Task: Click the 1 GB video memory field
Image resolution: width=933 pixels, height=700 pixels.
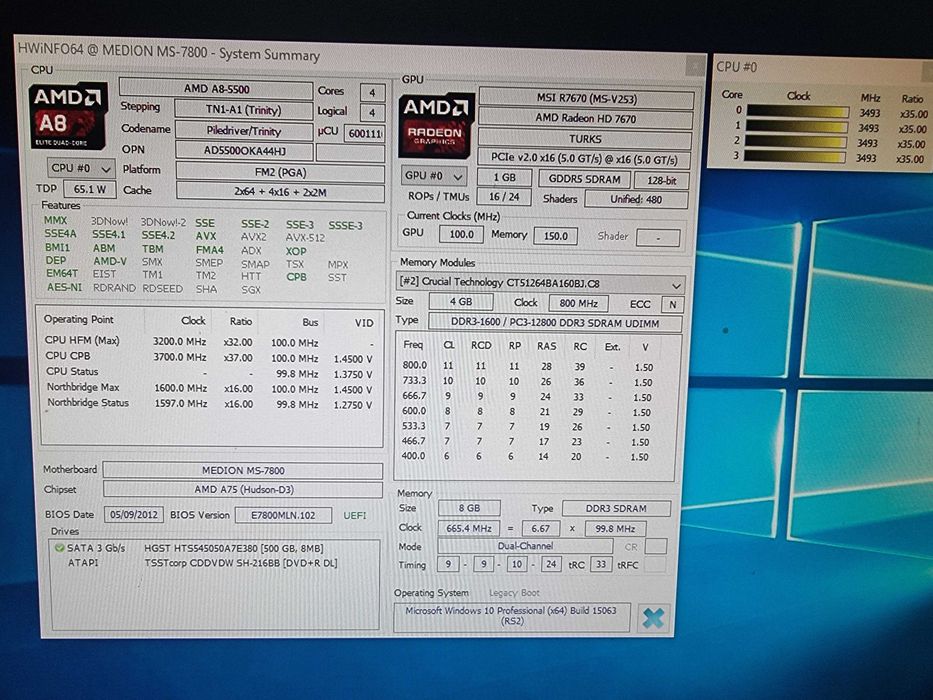Action: click(504, 177)
